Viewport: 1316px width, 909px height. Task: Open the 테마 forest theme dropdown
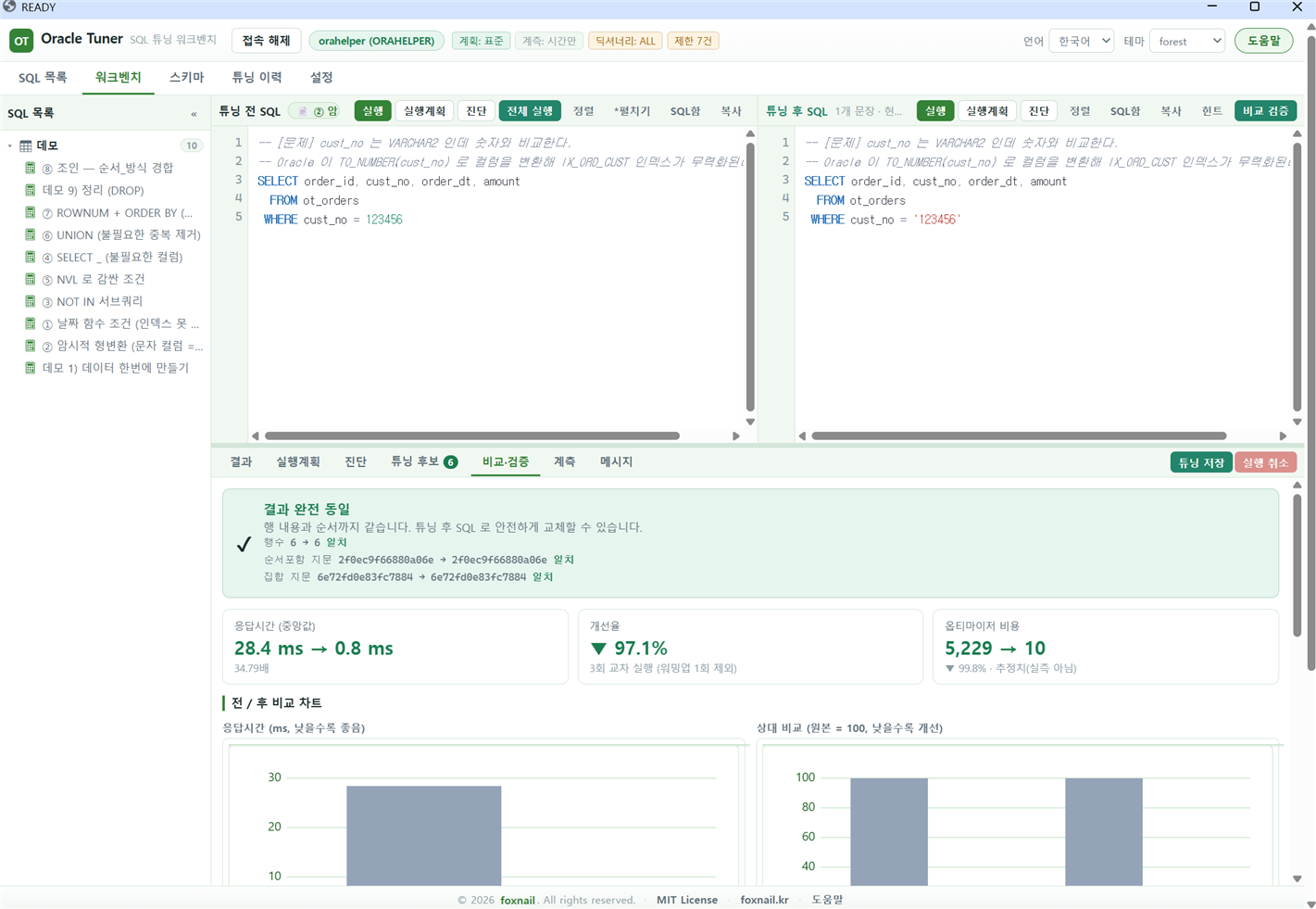[1187, 41]
